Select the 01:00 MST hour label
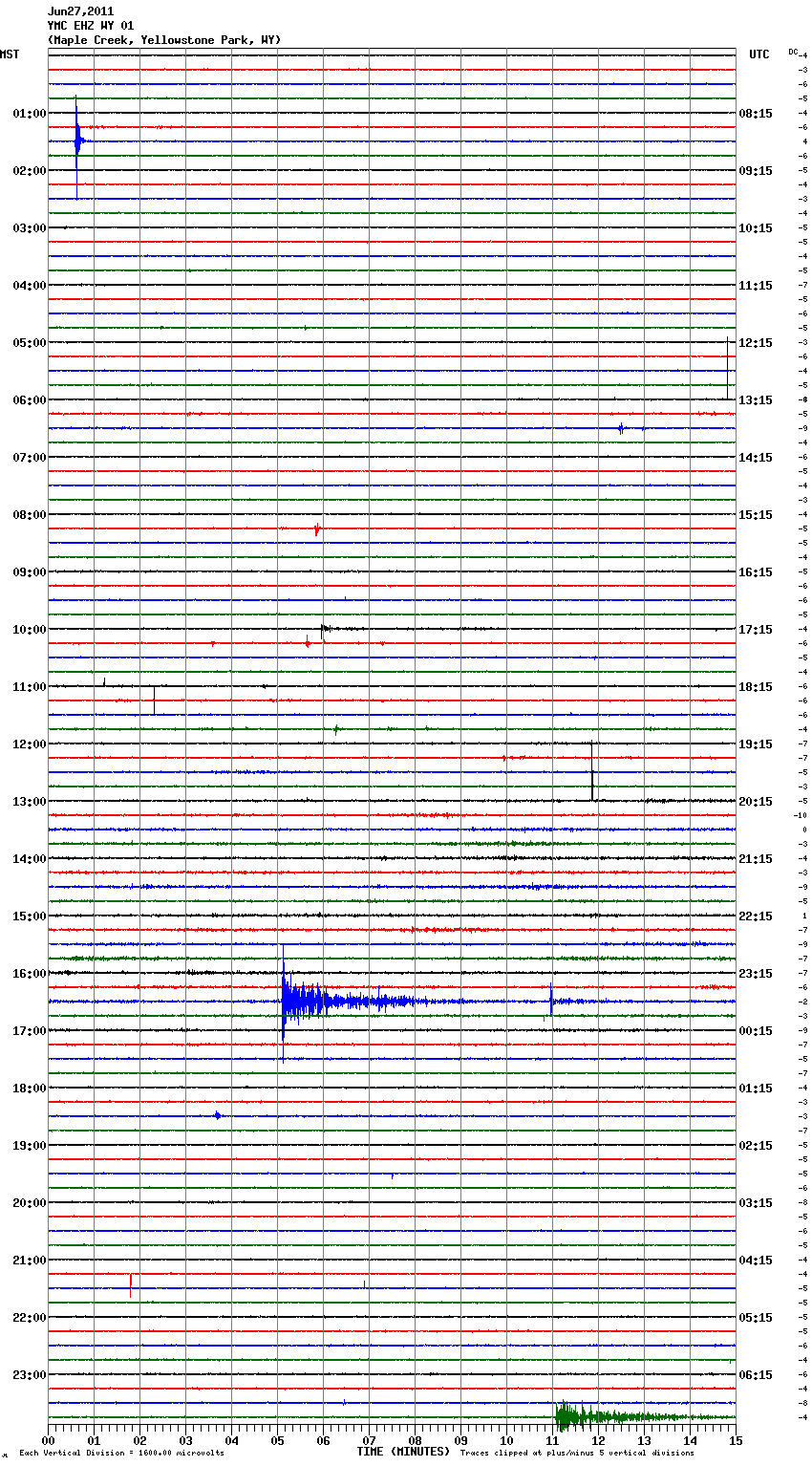The width and height of the screenshot is (812, 1466). click(x=30, y=113)
